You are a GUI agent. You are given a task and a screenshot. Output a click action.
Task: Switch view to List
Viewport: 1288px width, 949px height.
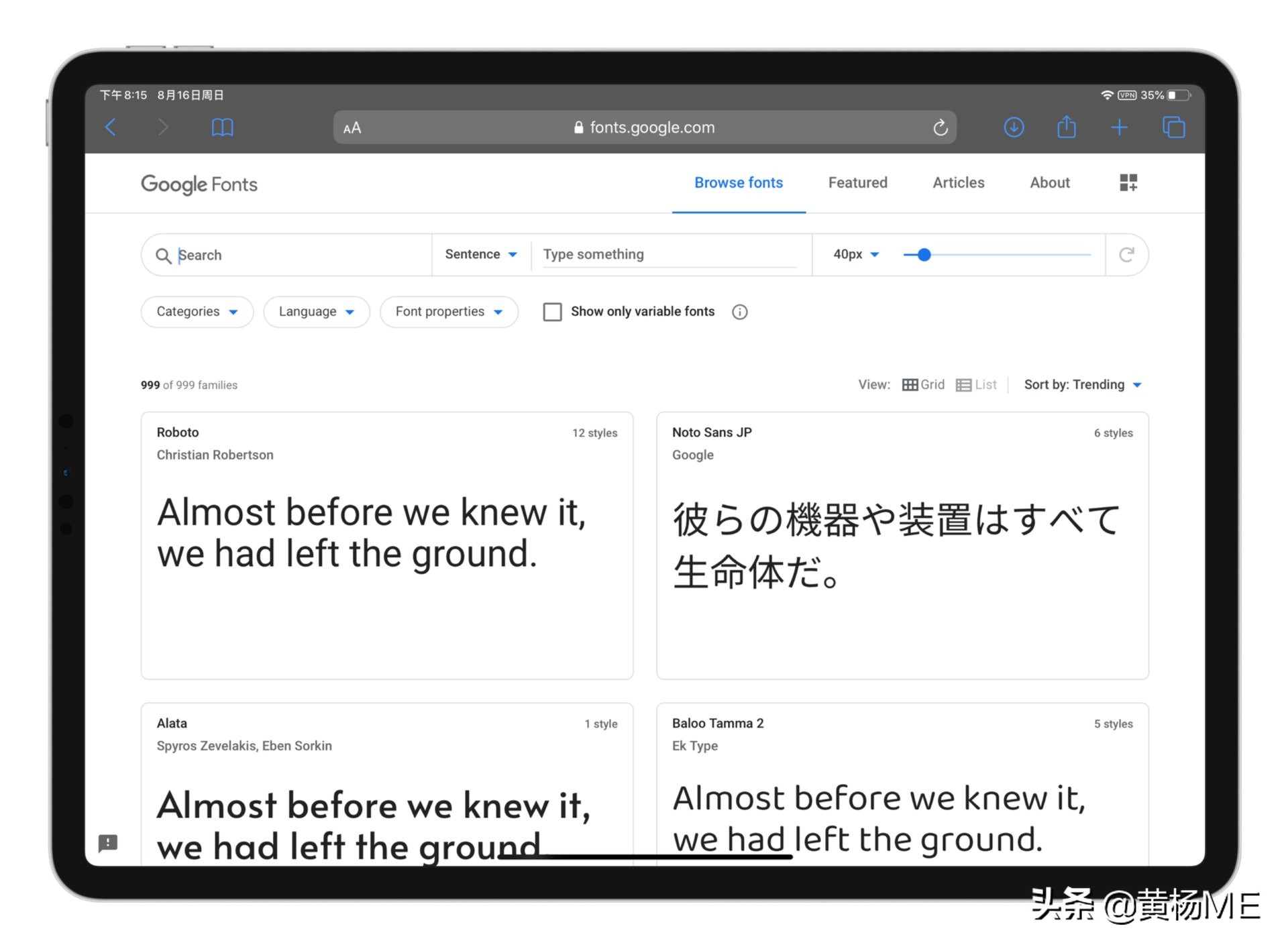pos(977,384)
